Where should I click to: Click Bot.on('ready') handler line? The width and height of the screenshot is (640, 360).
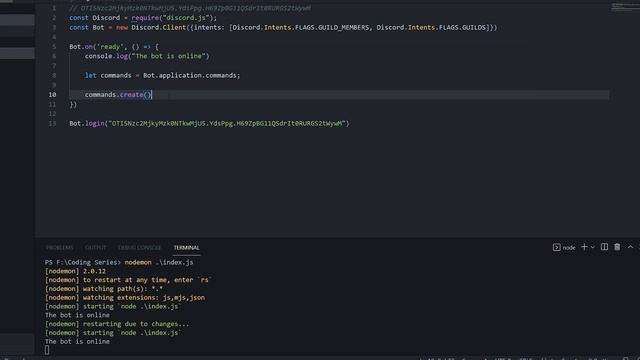pos(114,47)
